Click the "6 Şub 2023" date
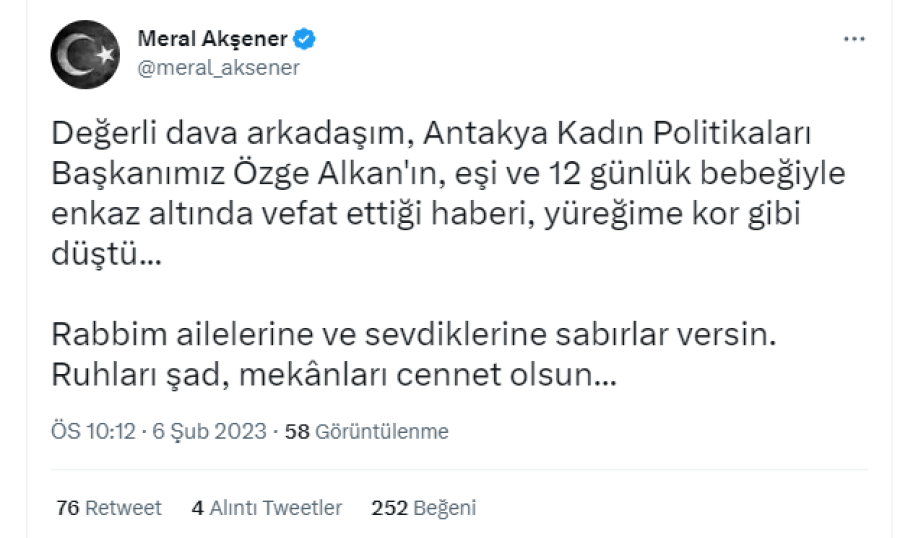 [x=210, y=432]
